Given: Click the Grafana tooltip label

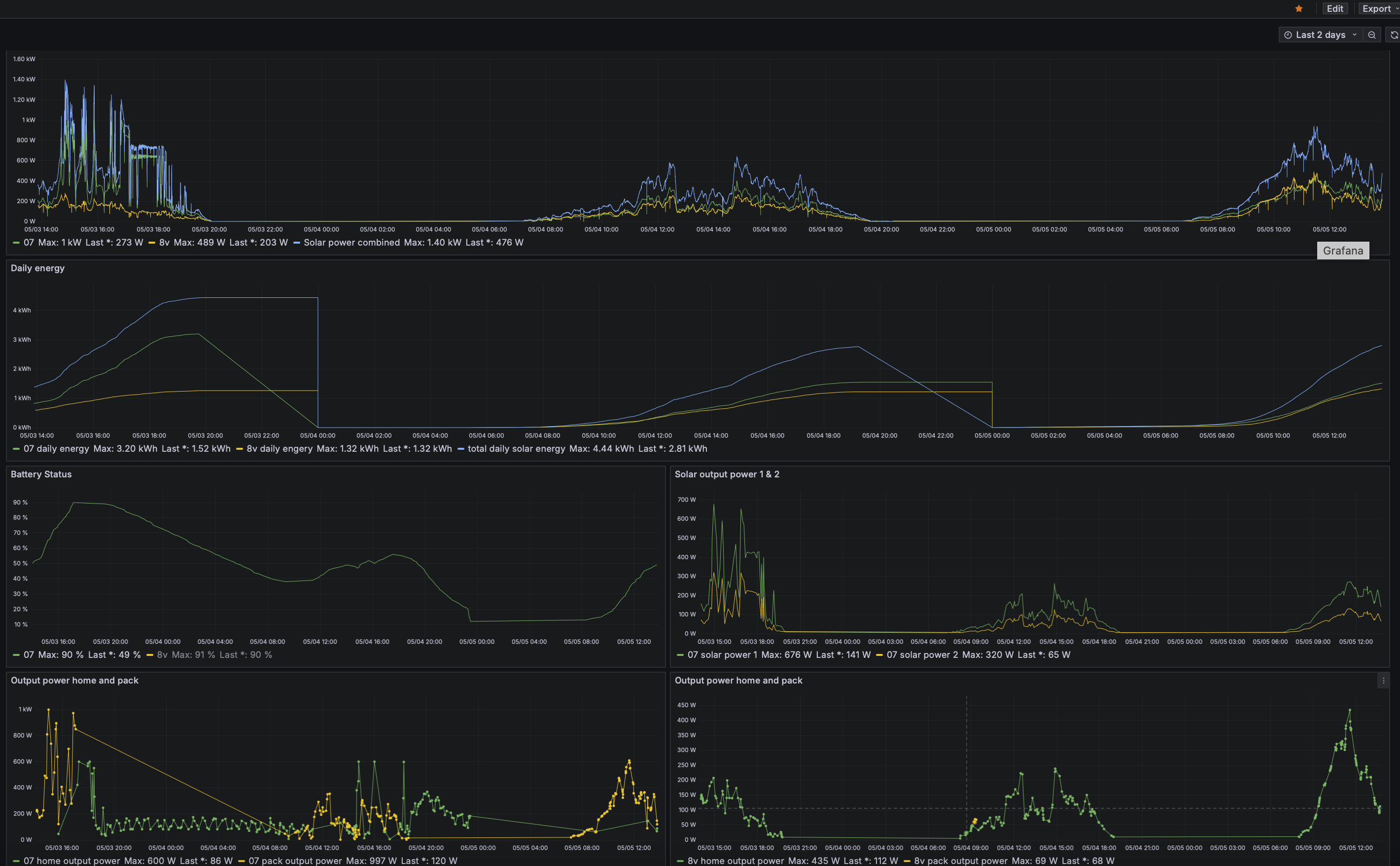Looking at the screenshot, I should (1343, 251).
